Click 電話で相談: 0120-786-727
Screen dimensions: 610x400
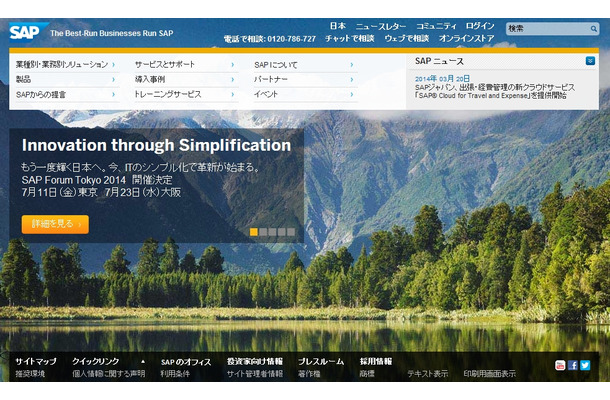tap(270, 39)
